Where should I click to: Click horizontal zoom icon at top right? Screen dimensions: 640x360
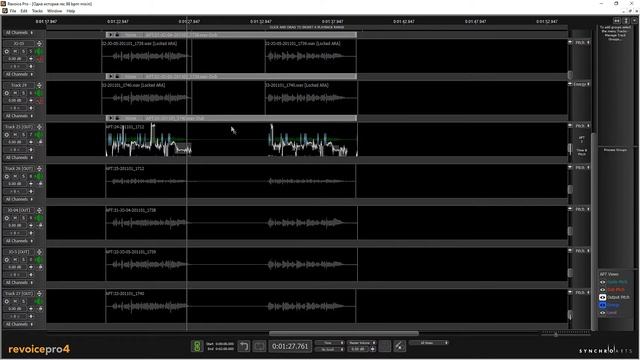pos(617,20)
